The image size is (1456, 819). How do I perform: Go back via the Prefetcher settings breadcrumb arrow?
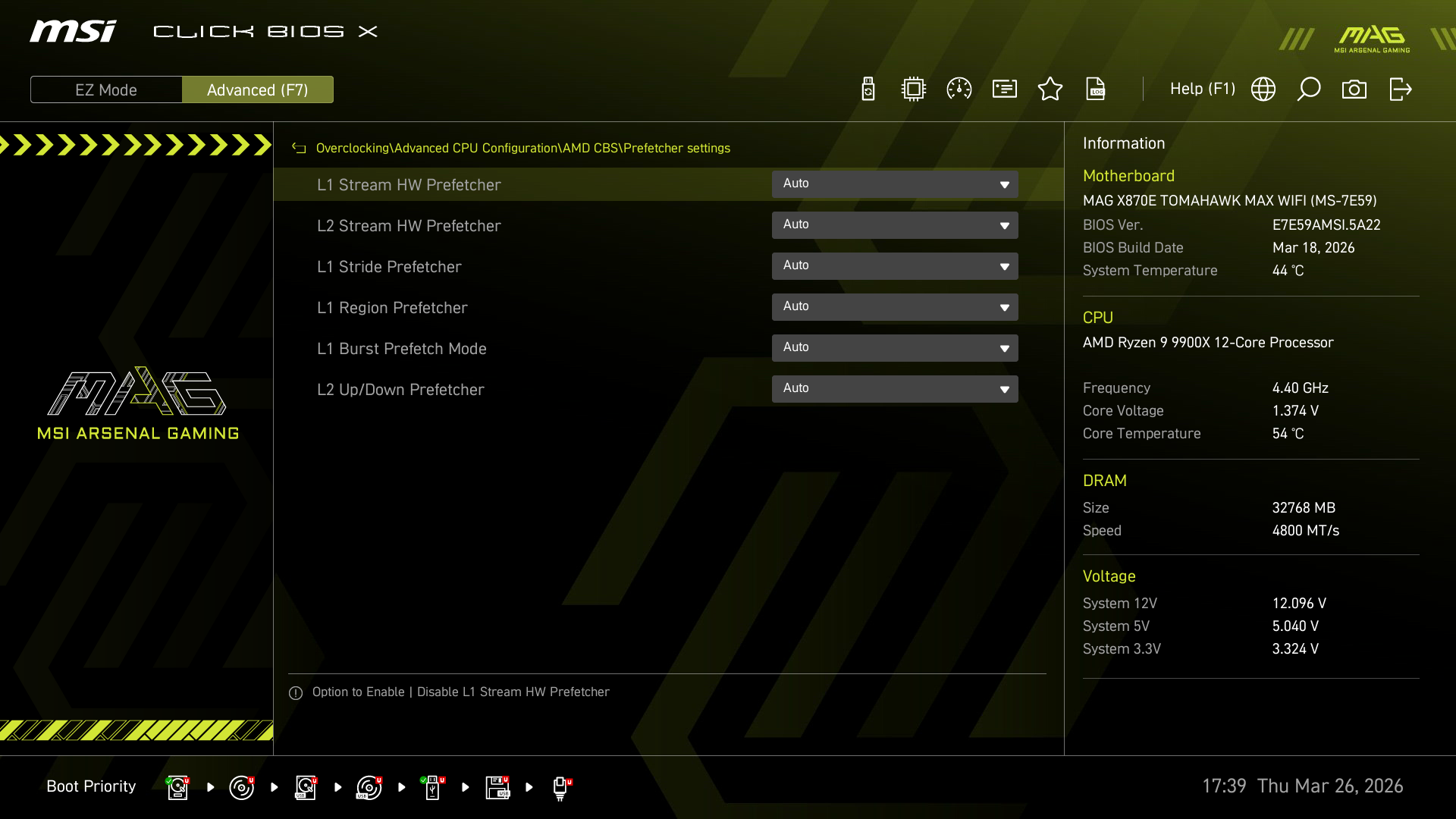298,148
